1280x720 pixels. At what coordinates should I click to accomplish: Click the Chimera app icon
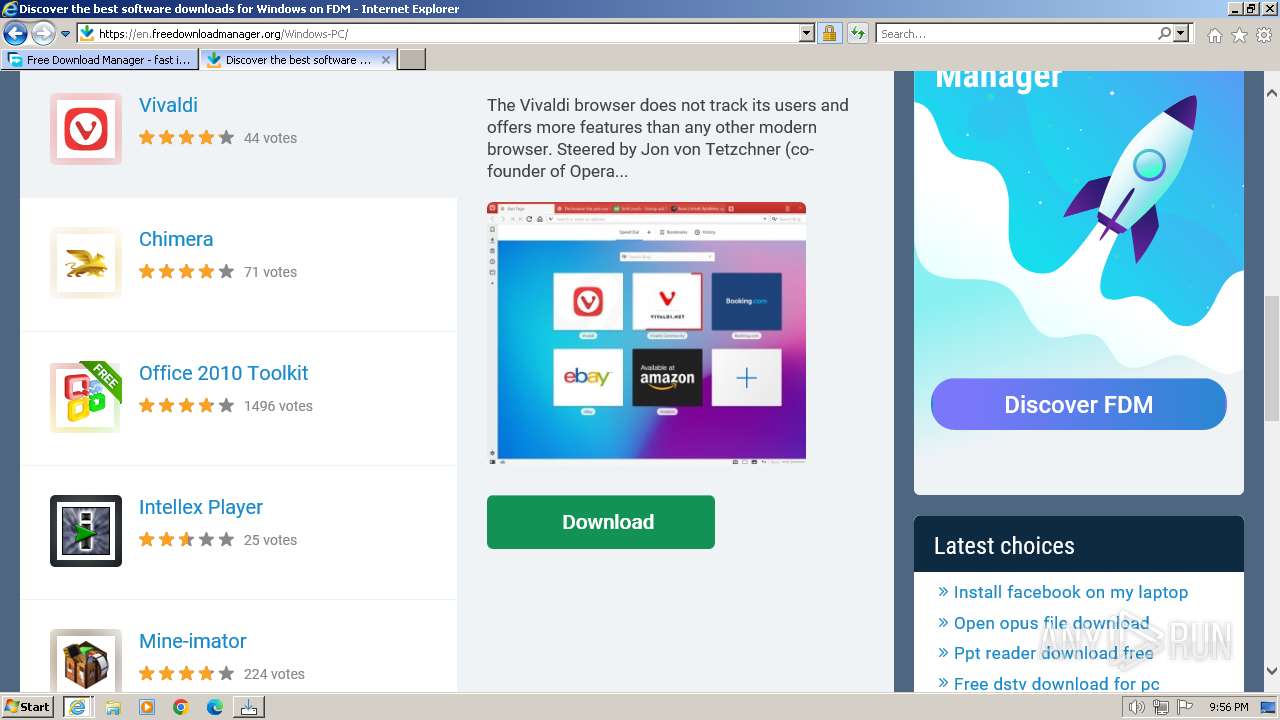click(x=86, y=263)
